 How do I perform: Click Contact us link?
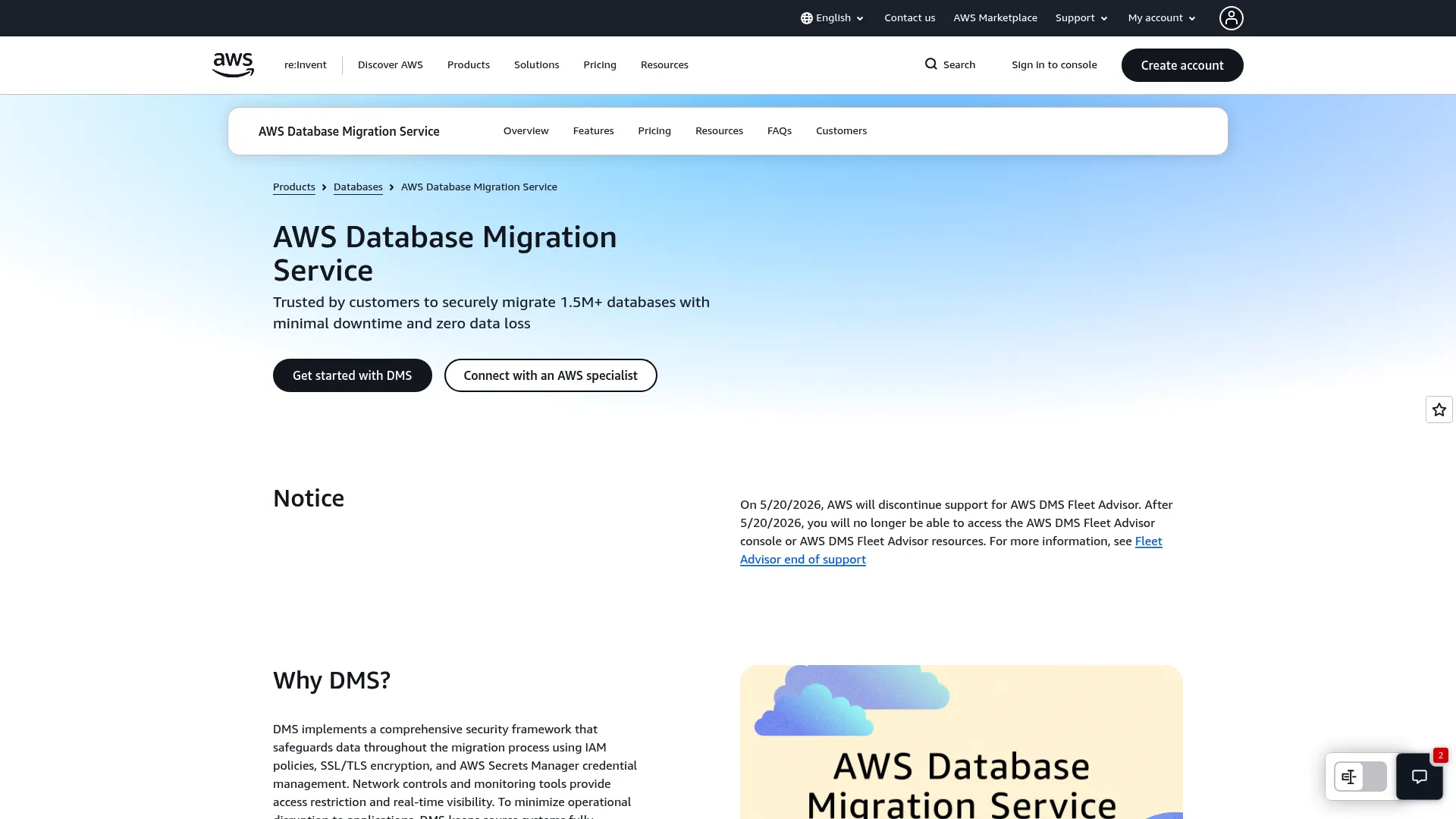(x=909, y=18)
